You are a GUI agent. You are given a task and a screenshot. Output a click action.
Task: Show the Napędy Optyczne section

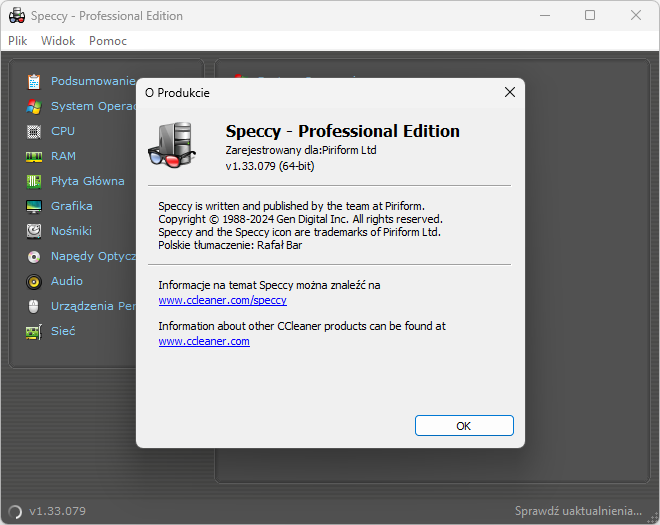[x=93, y=256]
